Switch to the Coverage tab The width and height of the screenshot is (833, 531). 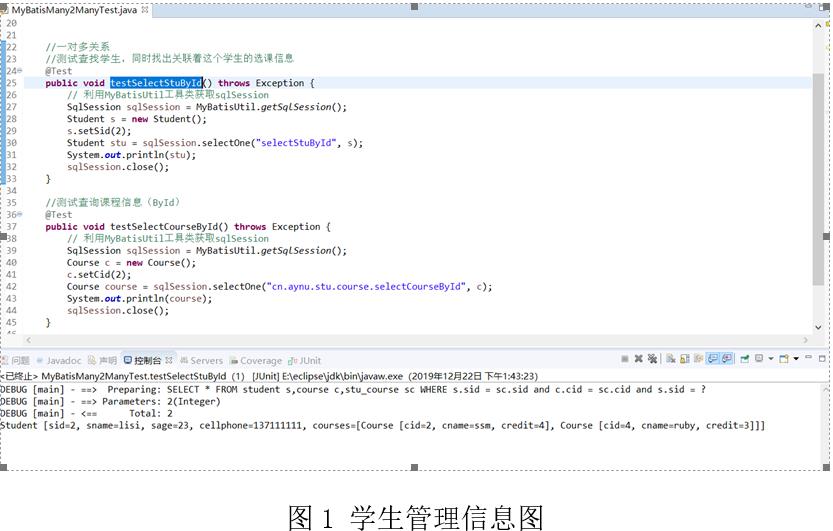256,361
